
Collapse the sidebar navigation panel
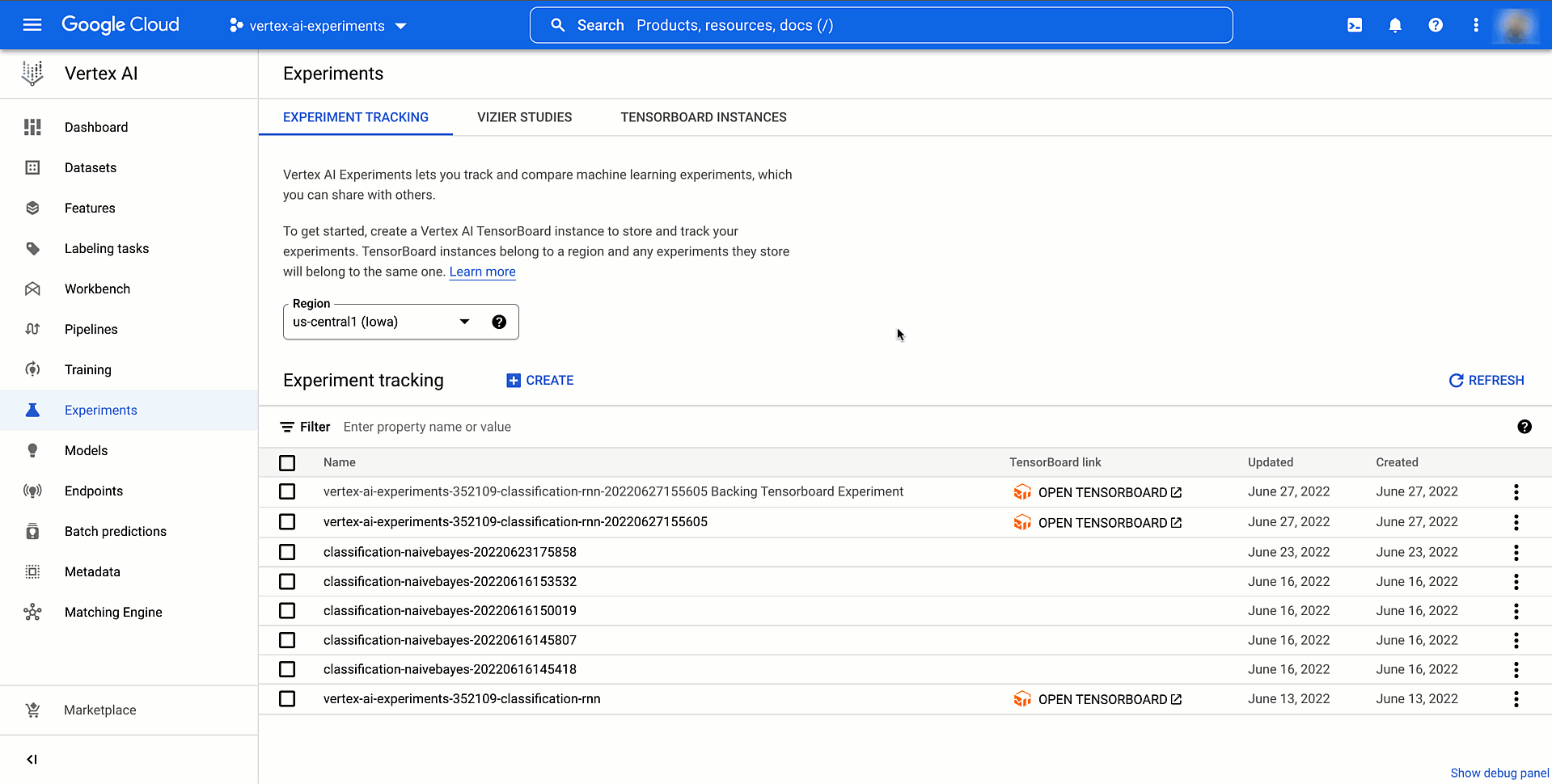click(x=32, y=759)
